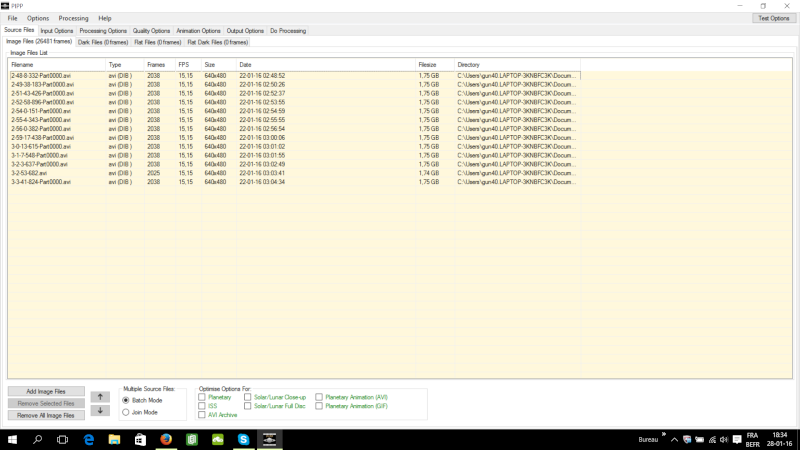This screenshot has width=800, height=450.
Task: Open the Processing menu
Action: click(73, 18)
